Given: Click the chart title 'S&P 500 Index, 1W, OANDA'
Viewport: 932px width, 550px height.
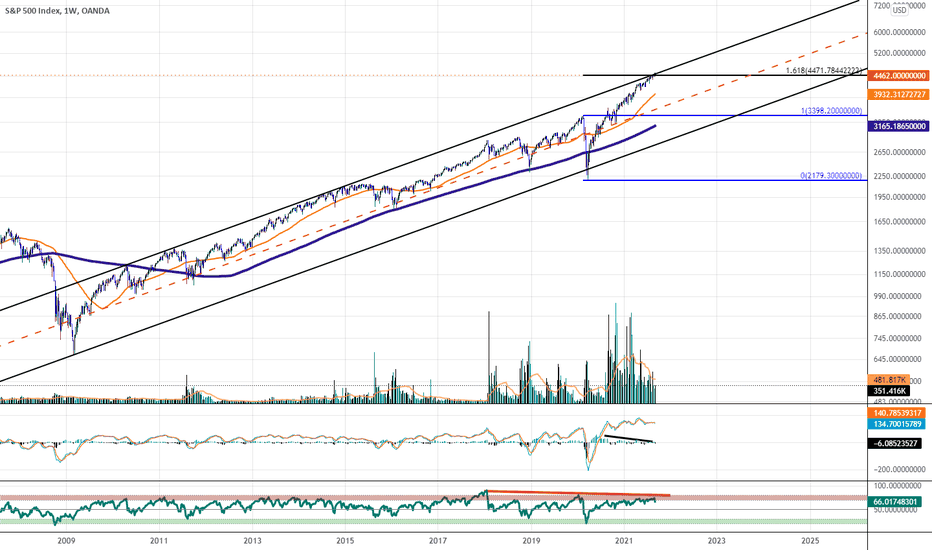Looking at the screenshot, I should (x=57, y=11).
